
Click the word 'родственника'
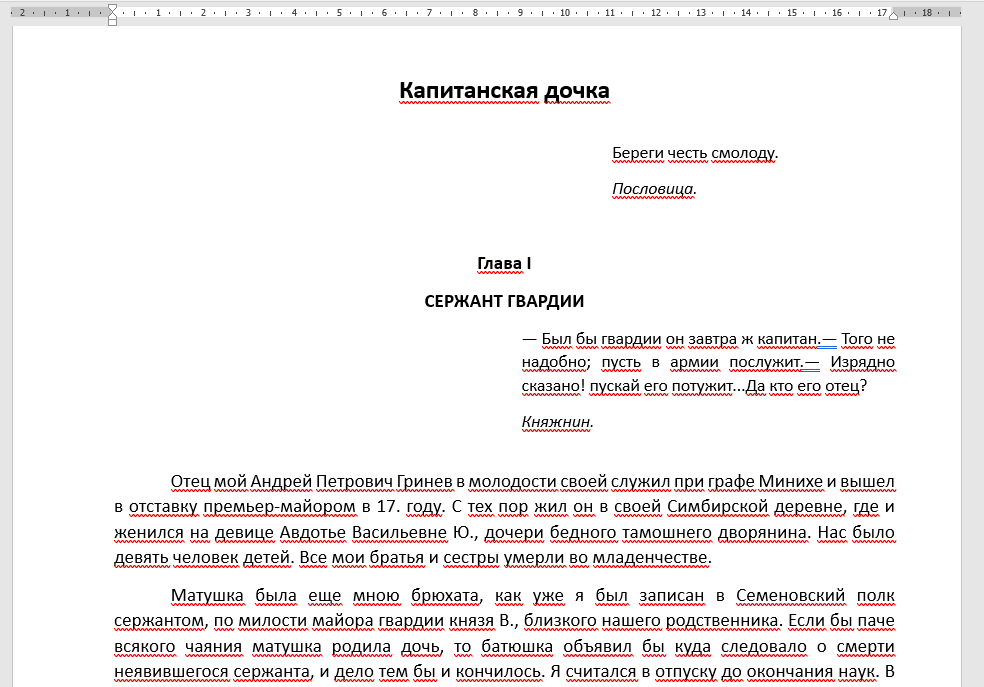coord(722,620)
